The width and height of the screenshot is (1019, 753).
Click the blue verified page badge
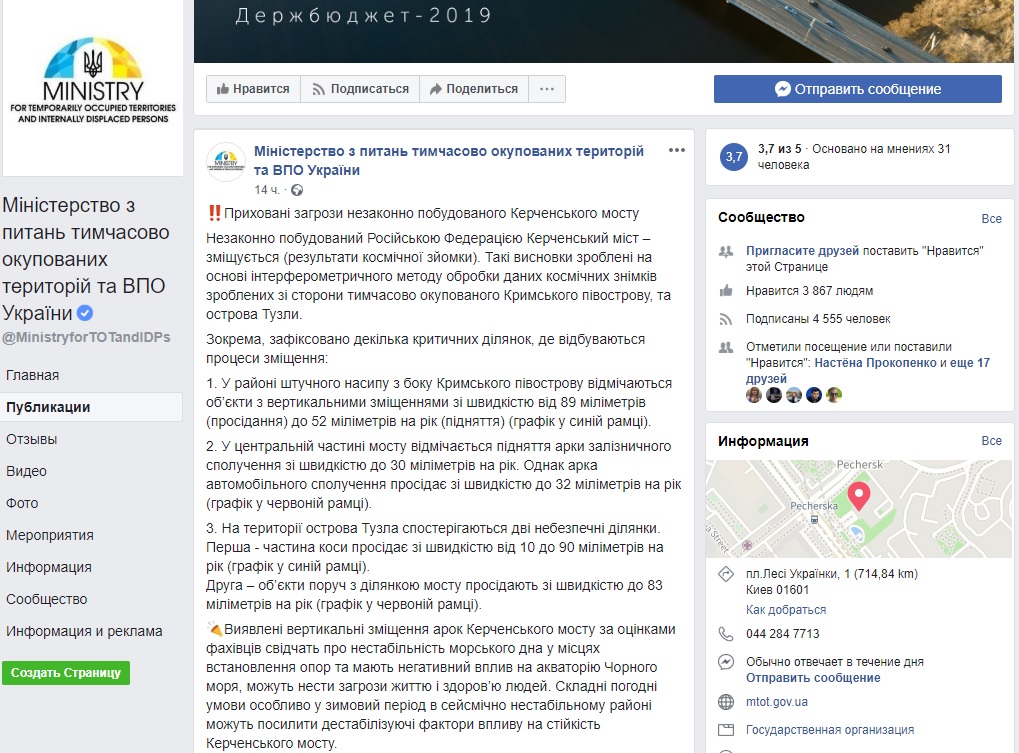coord(84,313)
